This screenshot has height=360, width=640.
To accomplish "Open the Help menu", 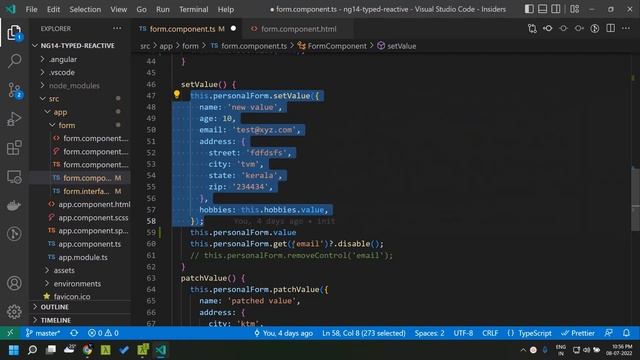I will [226, 9].
